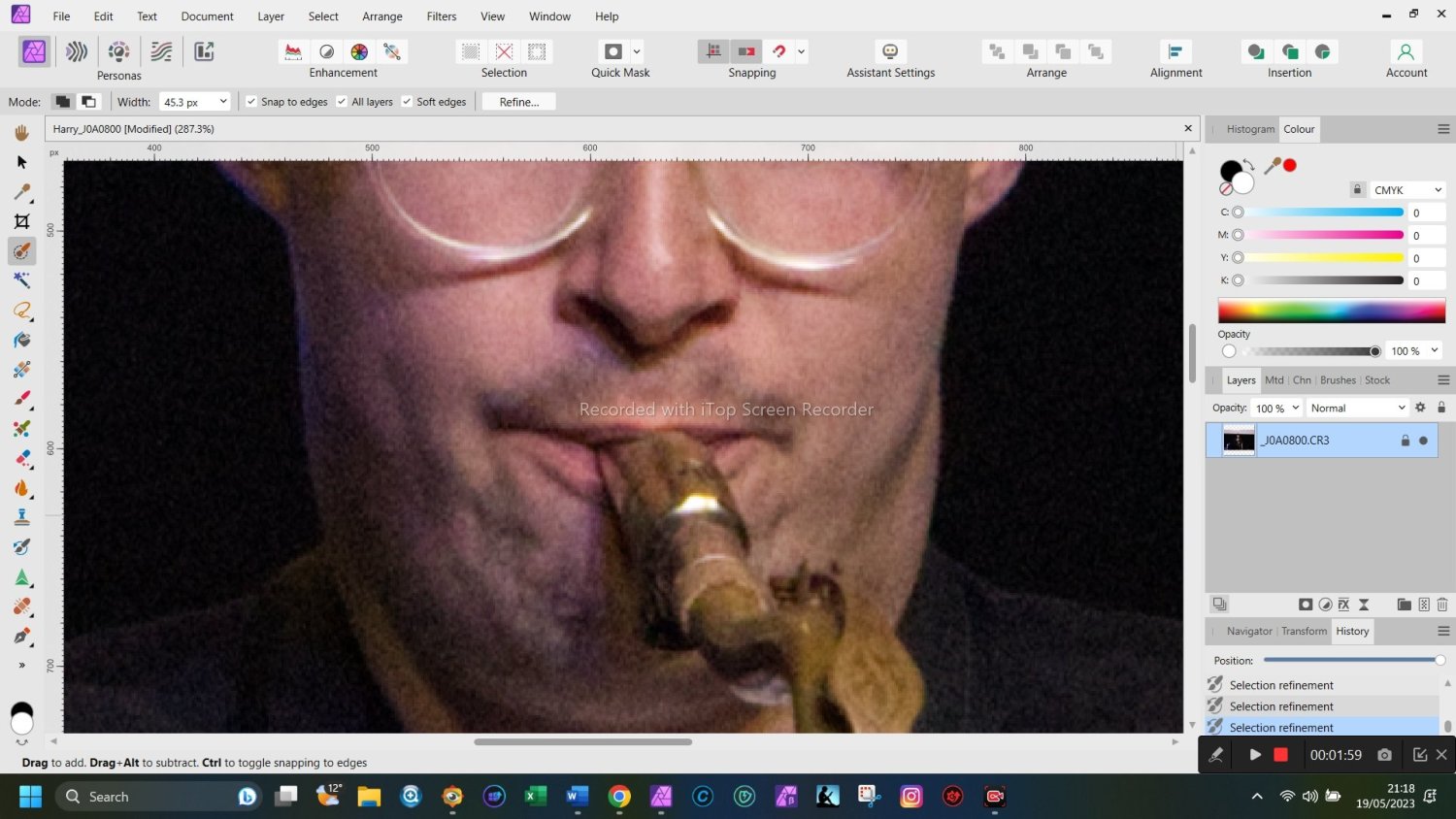Click the Refine... button

point(518,102)
